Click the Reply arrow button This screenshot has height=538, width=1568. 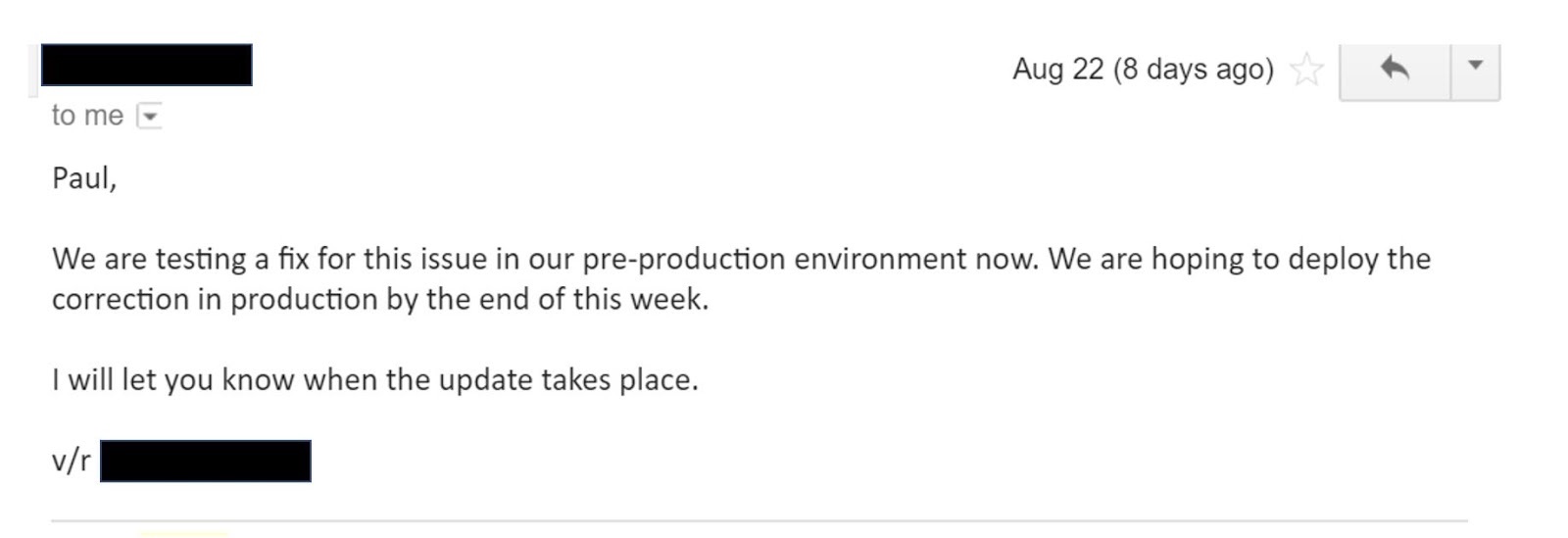point(1394,69)
